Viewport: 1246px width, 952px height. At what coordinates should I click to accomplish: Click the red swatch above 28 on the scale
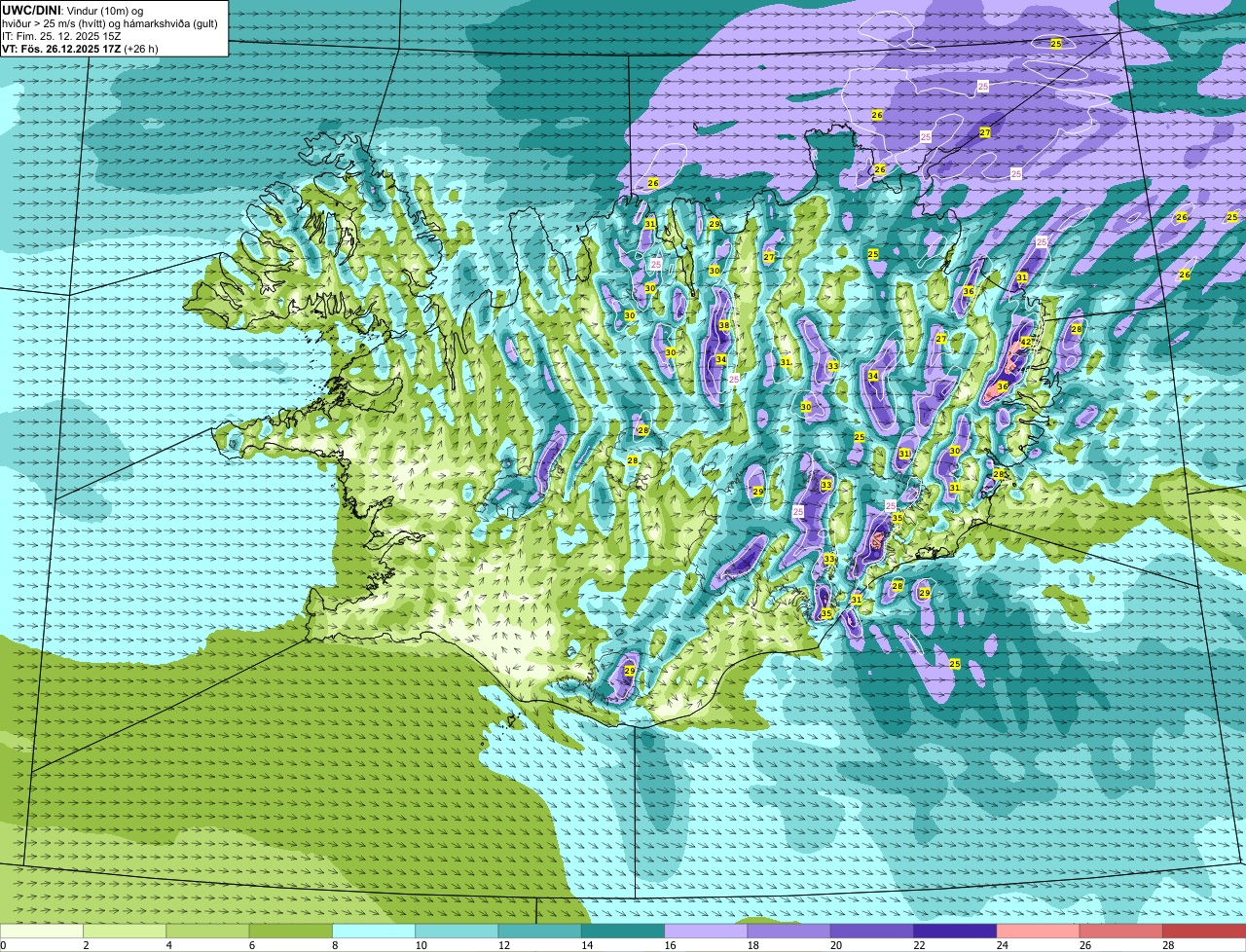(x=1204, y=931)
